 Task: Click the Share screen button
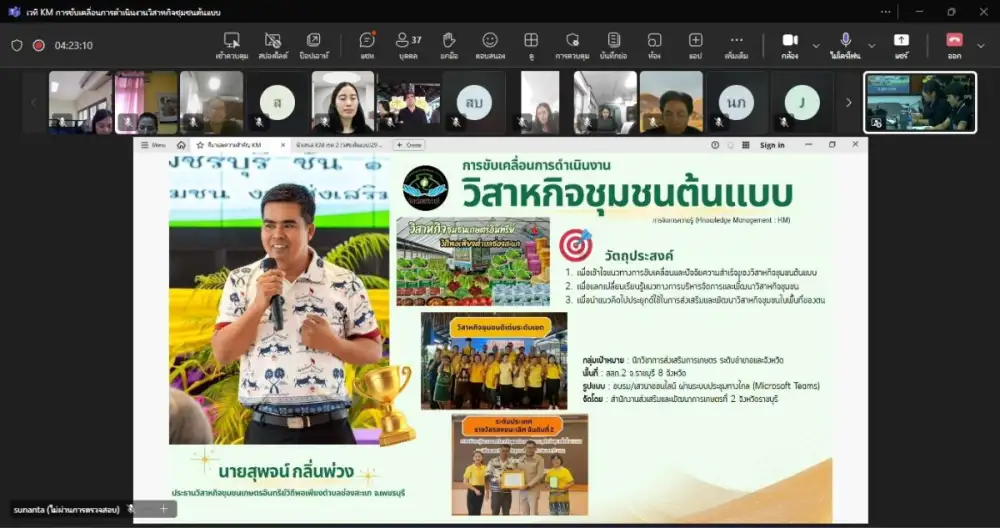(x=901, y=44)
